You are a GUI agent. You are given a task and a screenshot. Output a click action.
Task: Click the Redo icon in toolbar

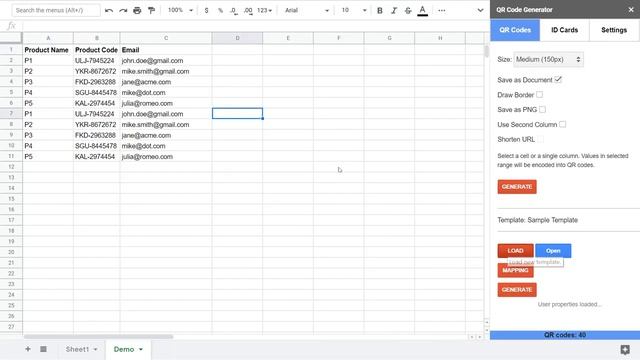123,10
